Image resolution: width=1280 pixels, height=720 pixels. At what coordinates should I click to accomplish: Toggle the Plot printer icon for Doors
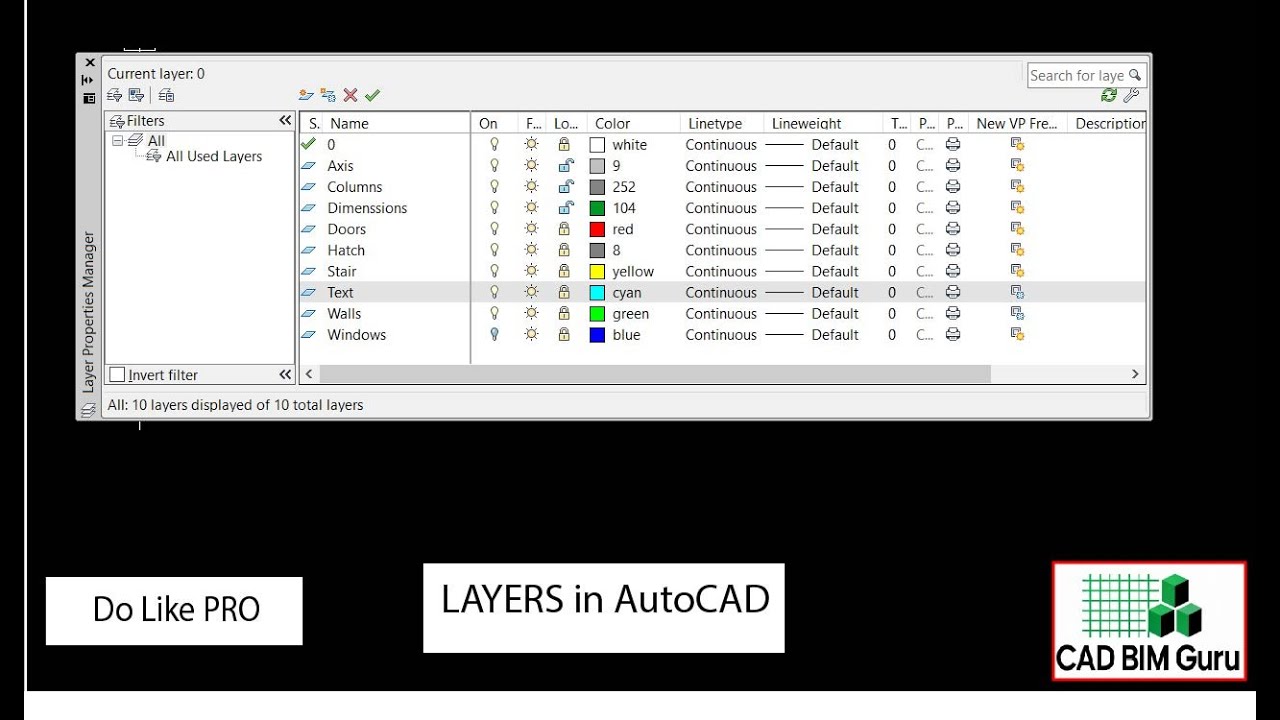954,229
